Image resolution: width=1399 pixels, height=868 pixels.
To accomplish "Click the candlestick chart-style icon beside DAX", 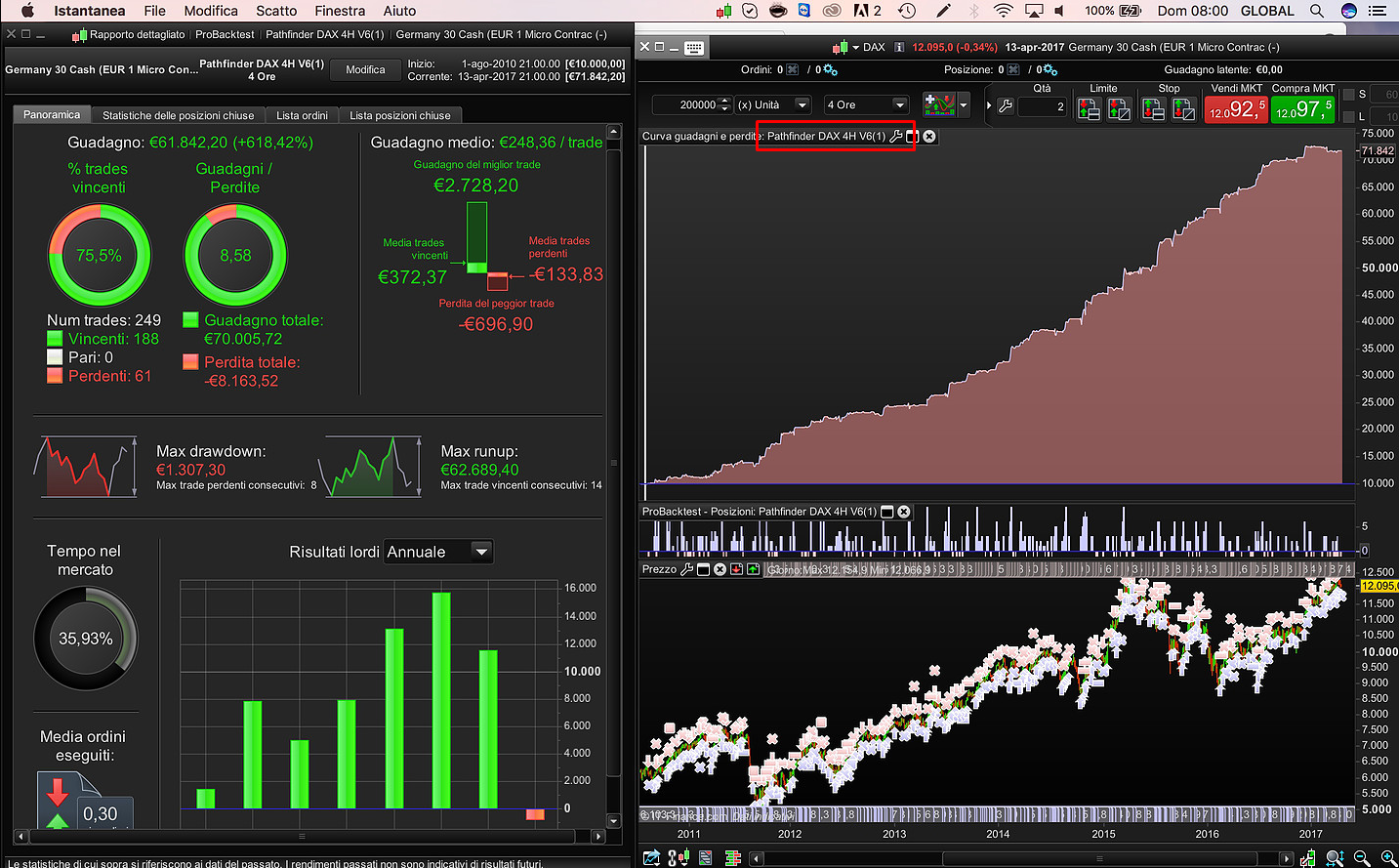I will [x=840, y=47].
